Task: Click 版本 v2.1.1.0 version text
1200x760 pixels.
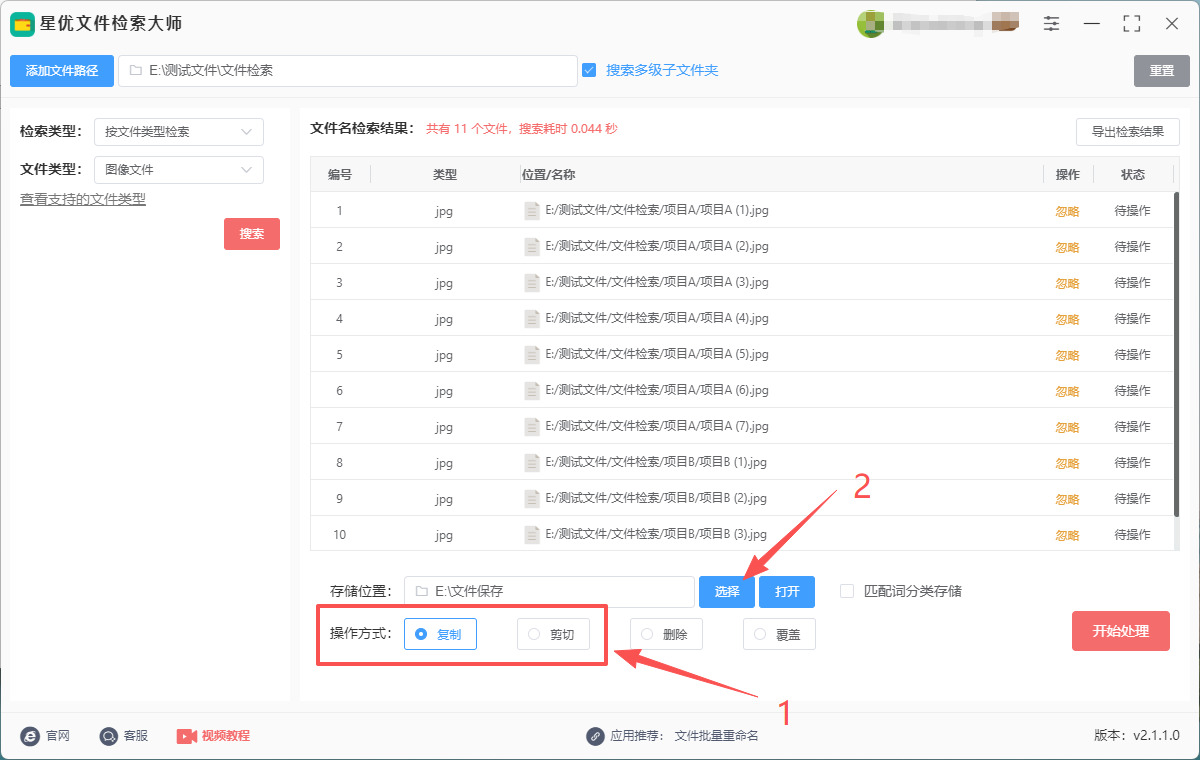Action: 1137,736
